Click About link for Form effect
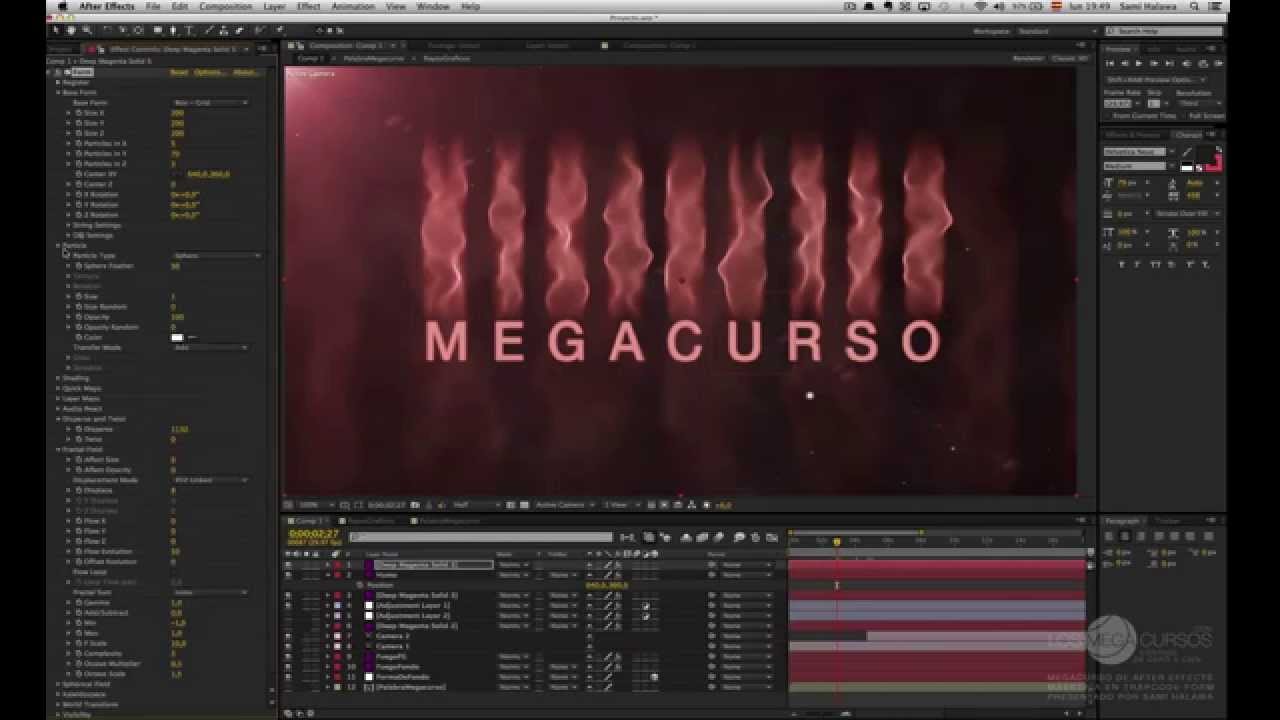 pyautogui.click(x=244, y=72)
